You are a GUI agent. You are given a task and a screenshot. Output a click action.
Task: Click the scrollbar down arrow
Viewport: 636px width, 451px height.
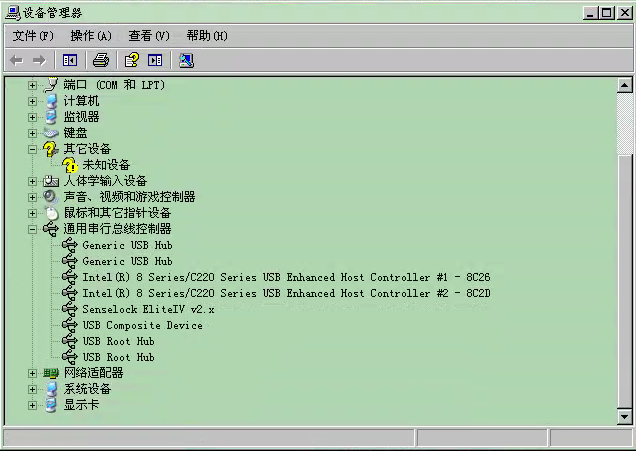625,417
